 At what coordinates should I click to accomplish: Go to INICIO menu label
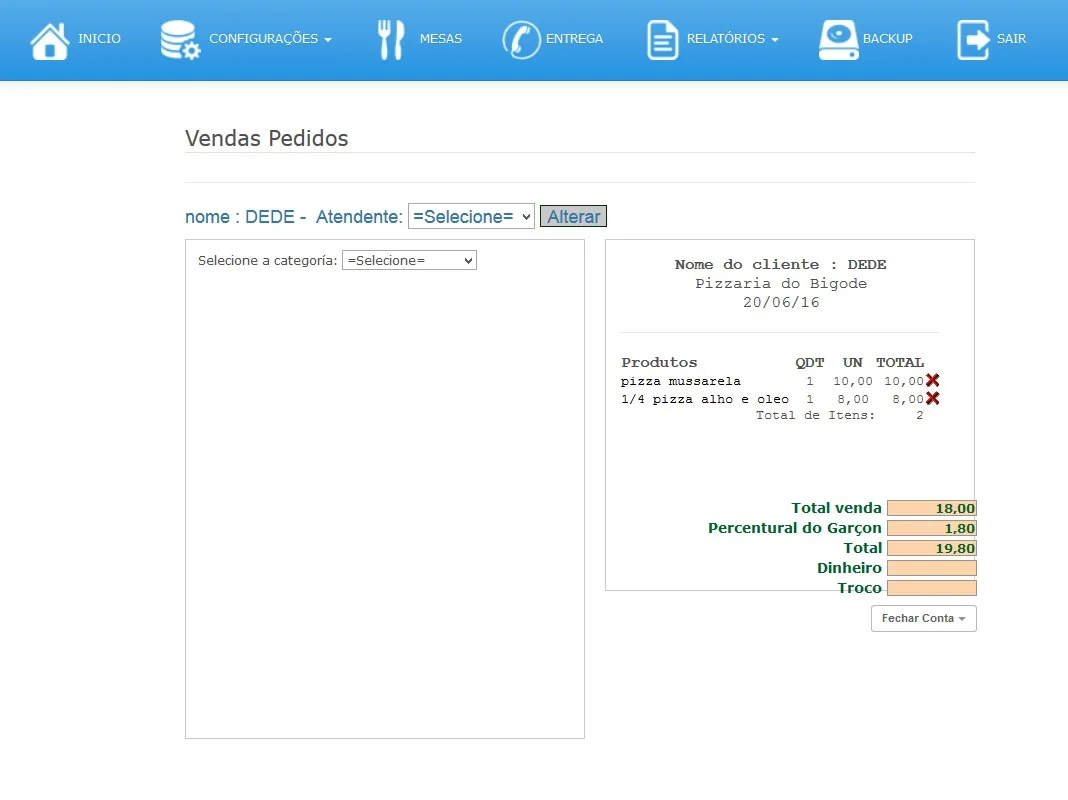(x=99, y=39)
